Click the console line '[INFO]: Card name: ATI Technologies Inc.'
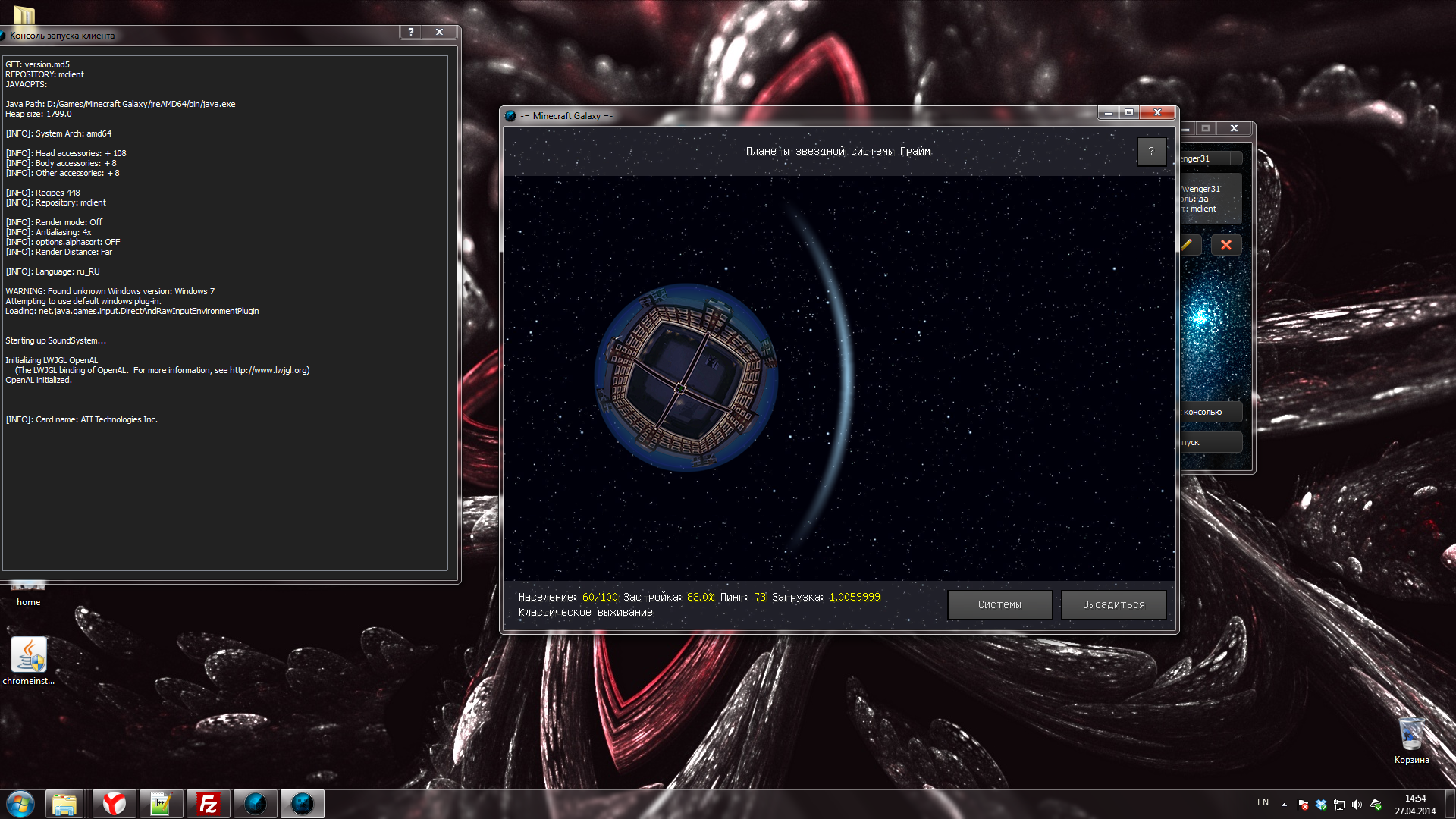The width and height of the screenshot is (1456, 819). point(82,419)
